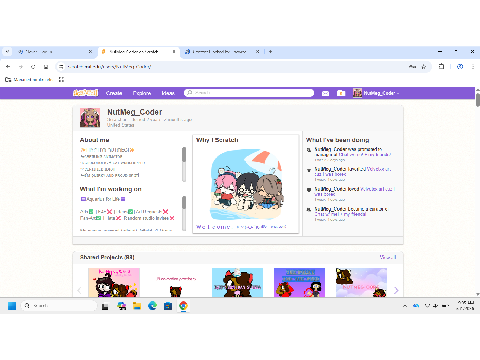Open the featured project title link

pos(241,227)
